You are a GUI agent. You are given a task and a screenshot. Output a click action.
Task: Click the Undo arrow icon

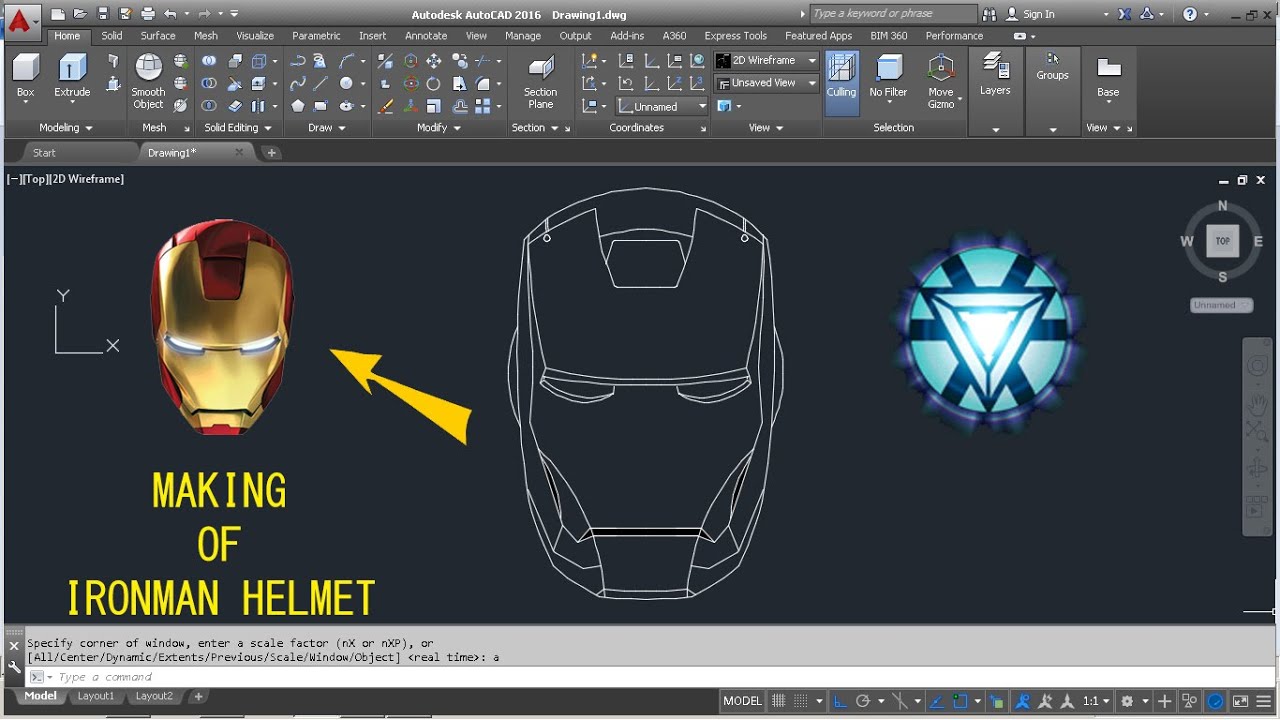coord(170,14)
